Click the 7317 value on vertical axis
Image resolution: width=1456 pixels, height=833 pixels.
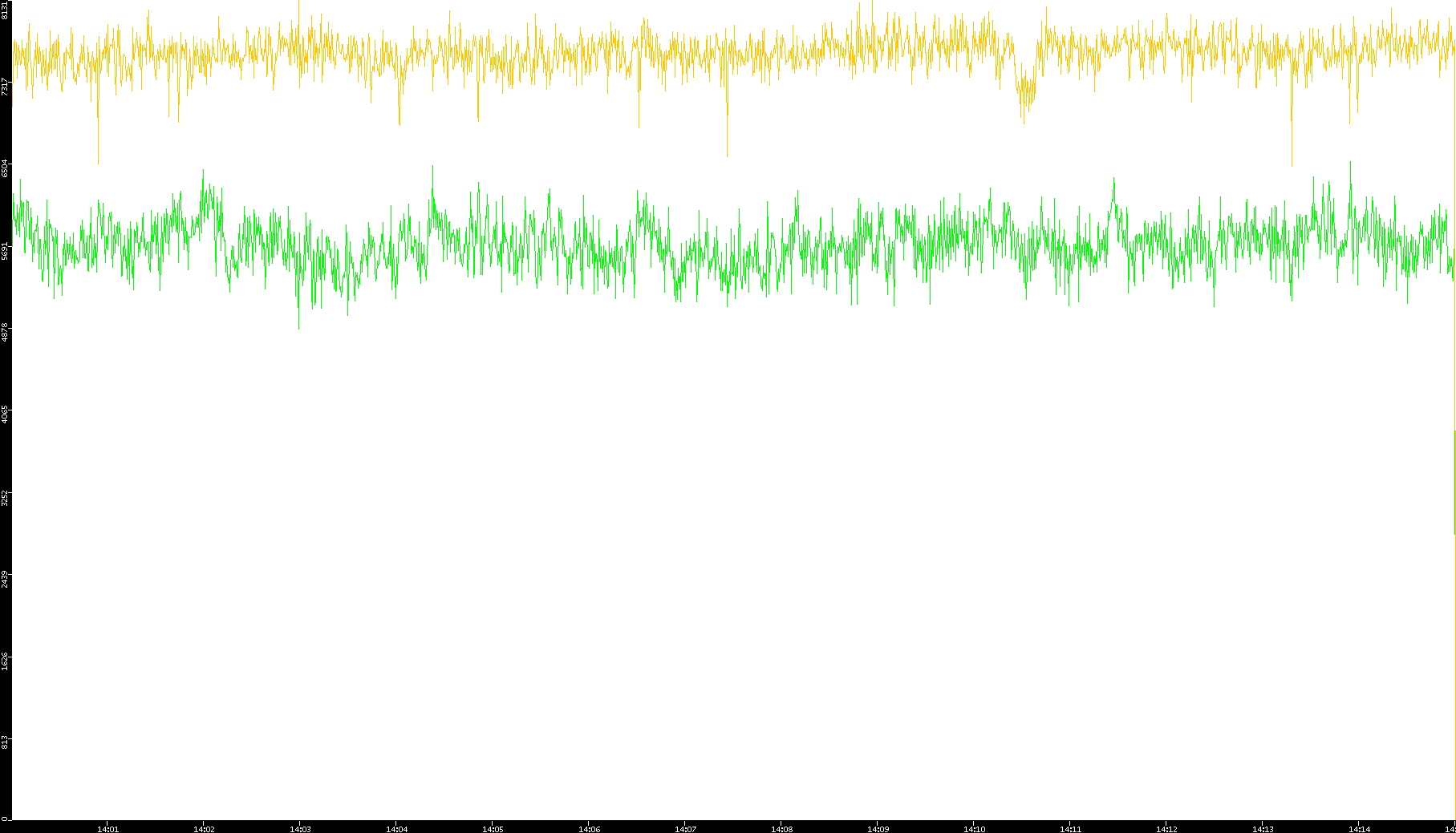6,87
